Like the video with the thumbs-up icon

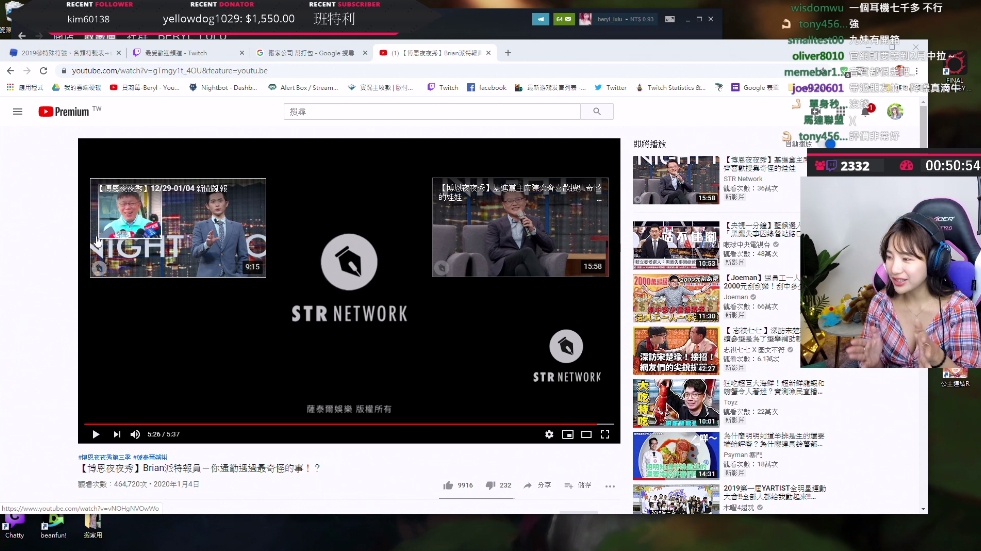(x=447, y=485)
